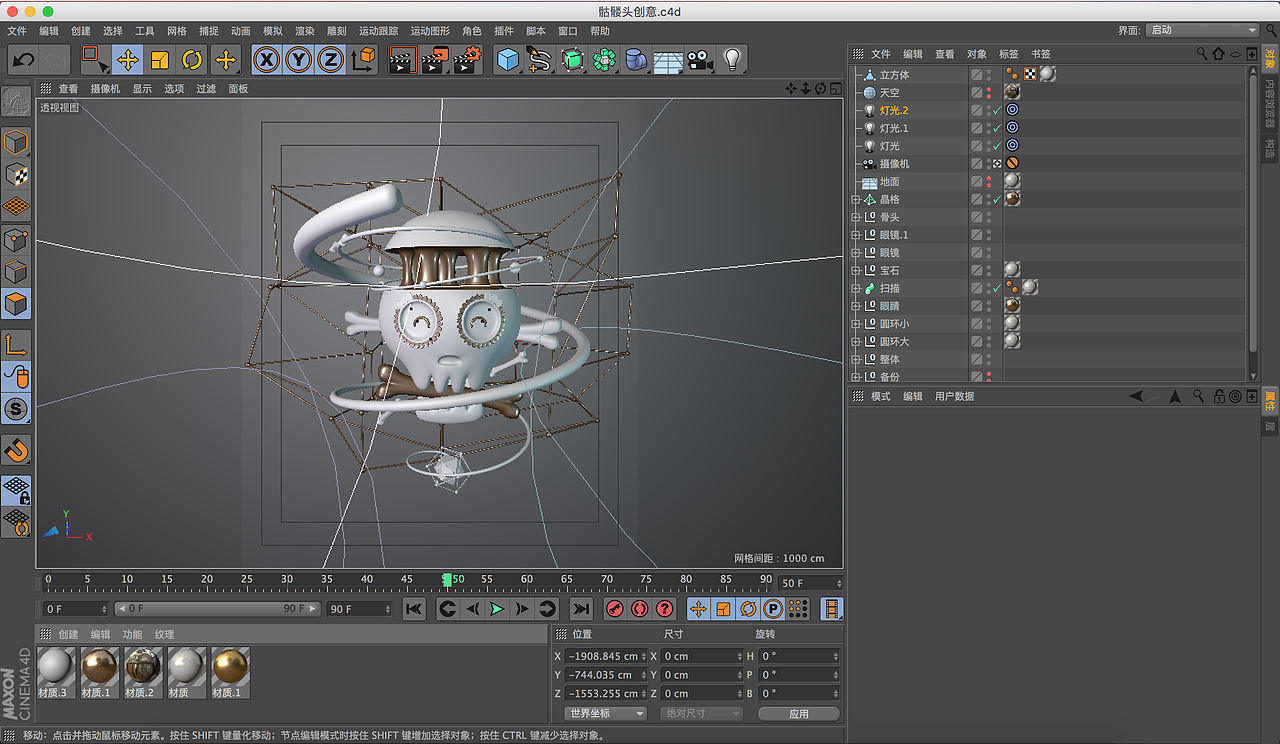Select the live selection tool
The image size is (1280, 744).
[x=95, y=60]
